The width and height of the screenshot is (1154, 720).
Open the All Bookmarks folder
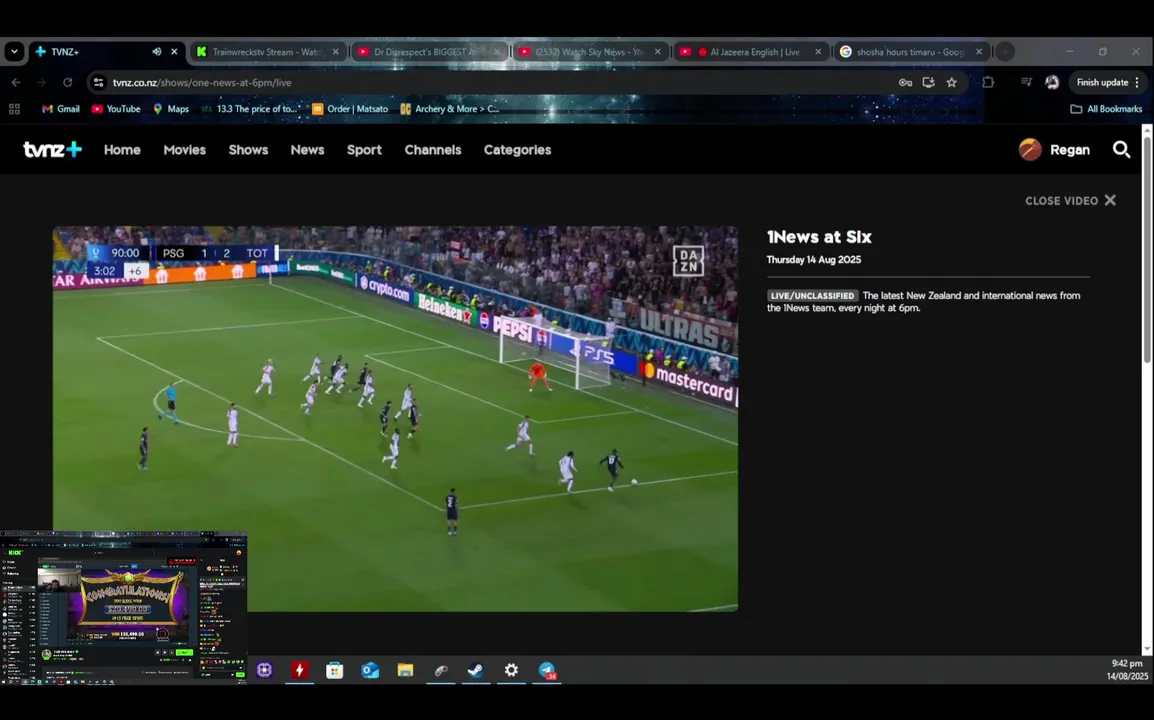[x=1106, y=109]
